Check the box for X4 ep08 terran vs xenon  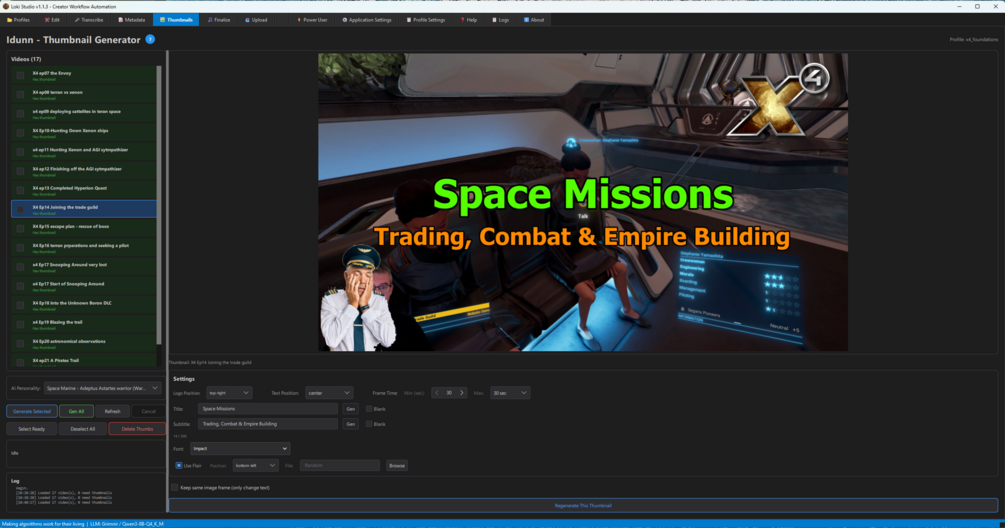pos(21,95)
